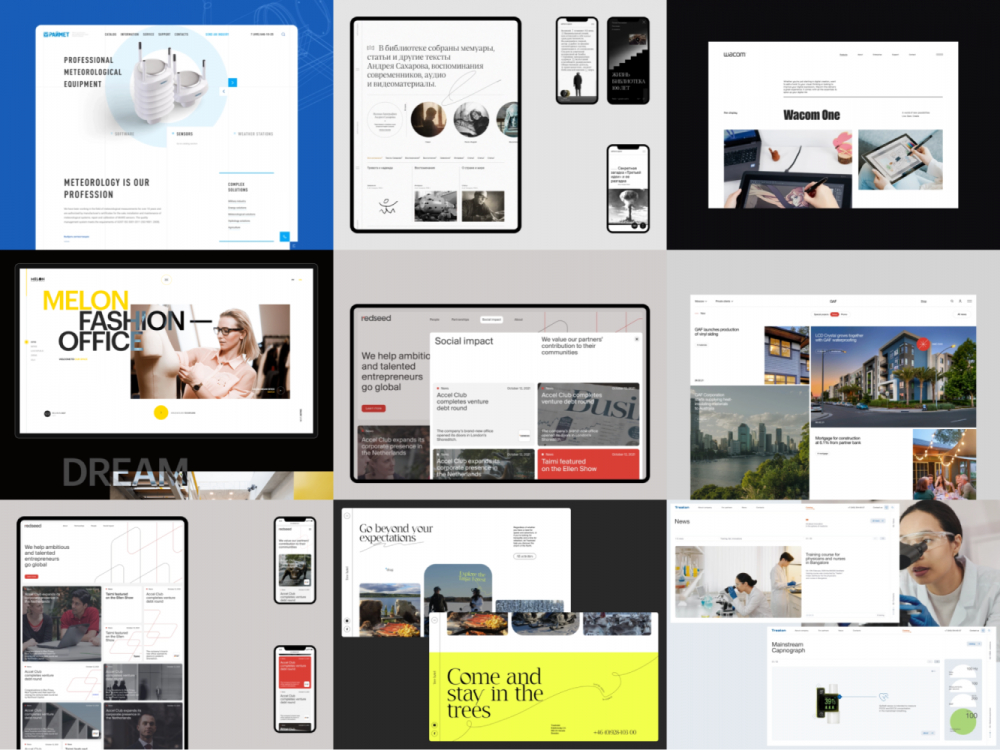Click the Wacom logo in the site header
This screenshot has height=750, width=1000.
pos(734,54)
